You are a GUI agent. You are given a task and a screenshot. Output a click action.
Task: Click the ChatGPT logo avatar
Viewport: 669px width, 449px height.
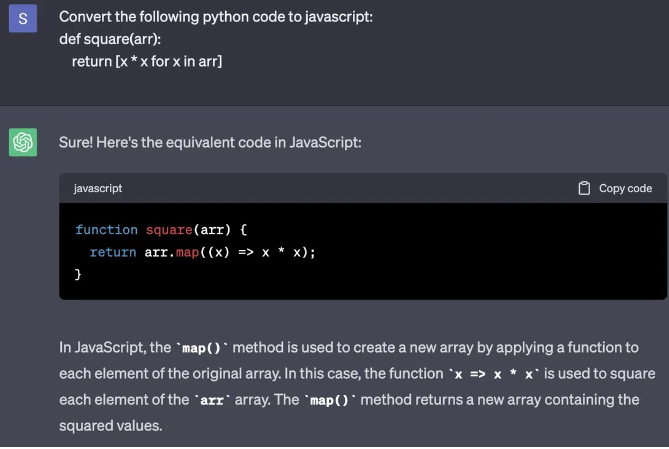coord(22,142)
